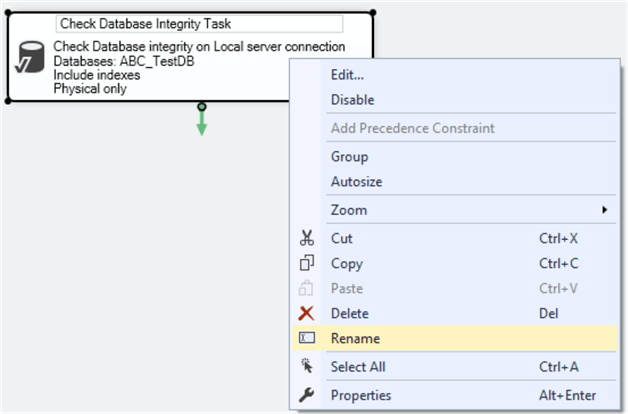Click the task box top-right corner handle
The image size is (628, 414).
(373, 12)
